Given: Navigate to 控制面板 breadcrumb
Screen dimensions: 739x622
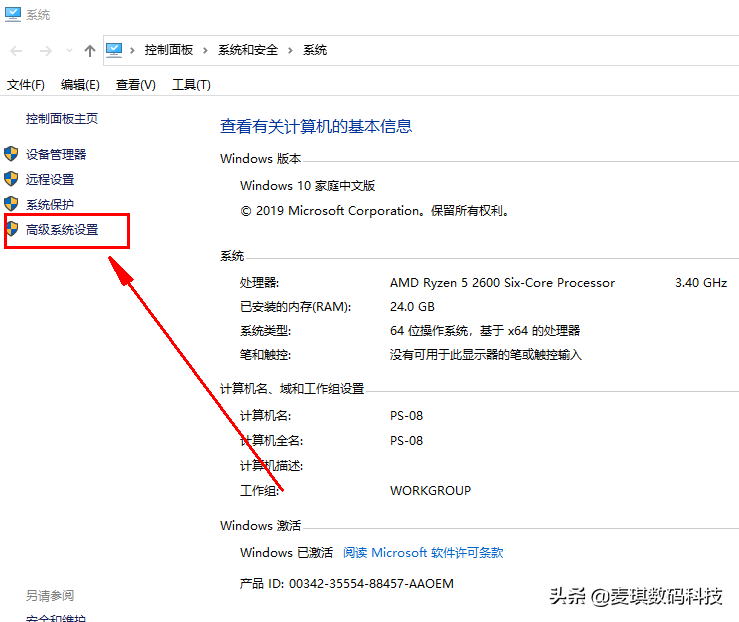Looking at the screenshot, I should (169, 50).
